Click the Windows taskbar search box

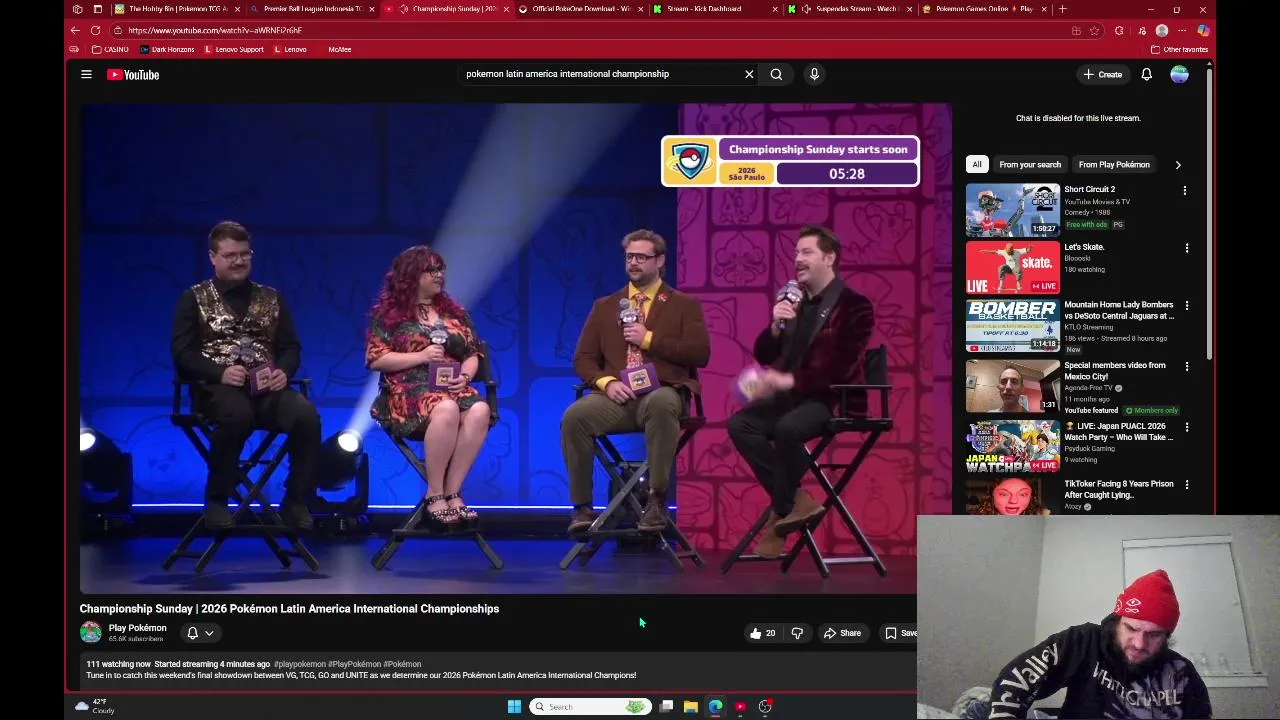click(x=589, y=707)
